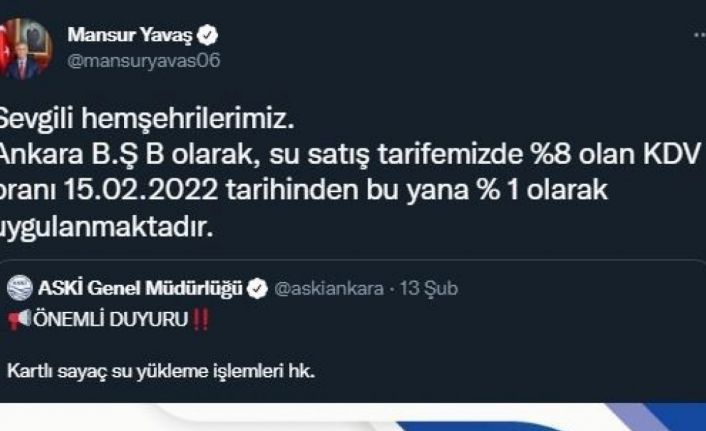Open the 13 Şub timestamp

(429, 288)
